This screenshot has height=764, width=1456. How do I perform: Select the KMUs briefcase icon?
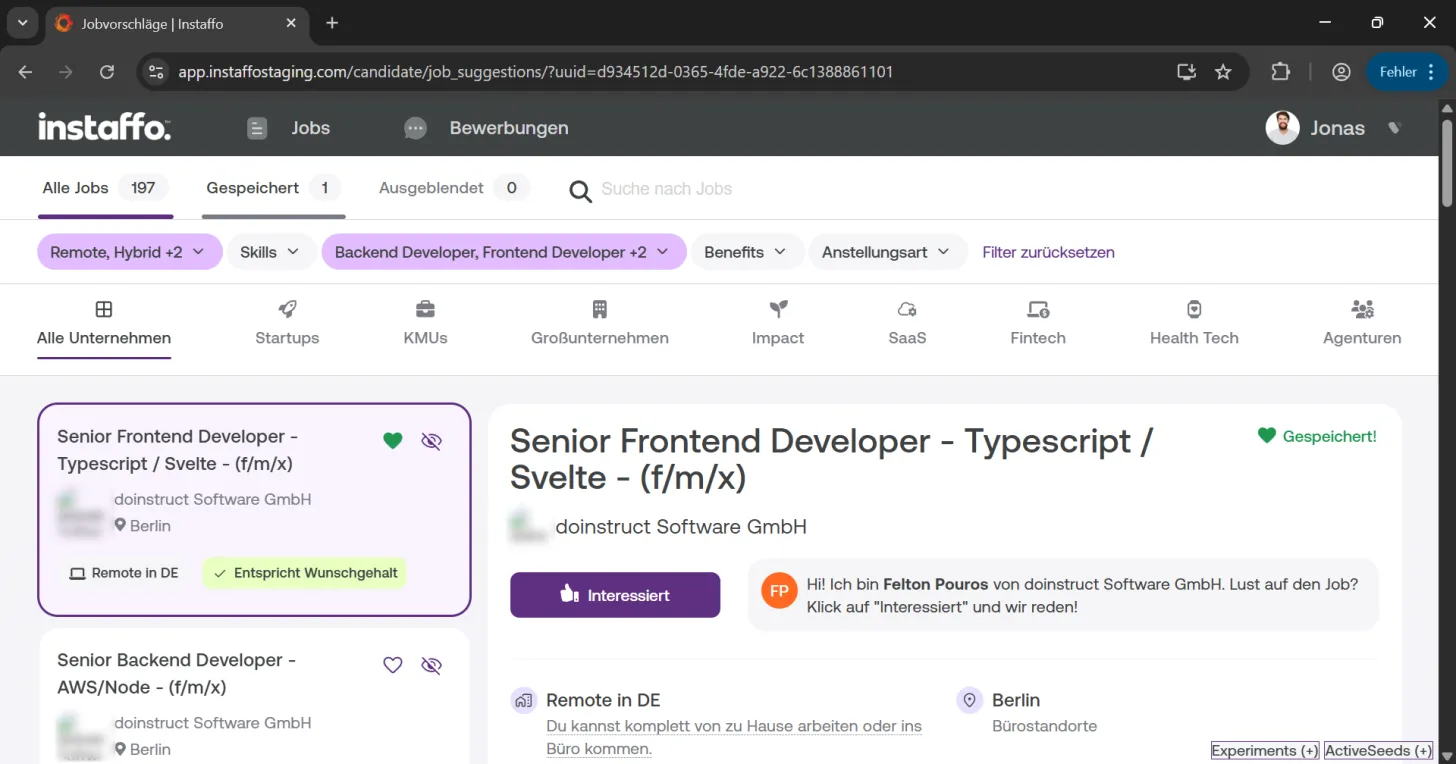point(425,309)
